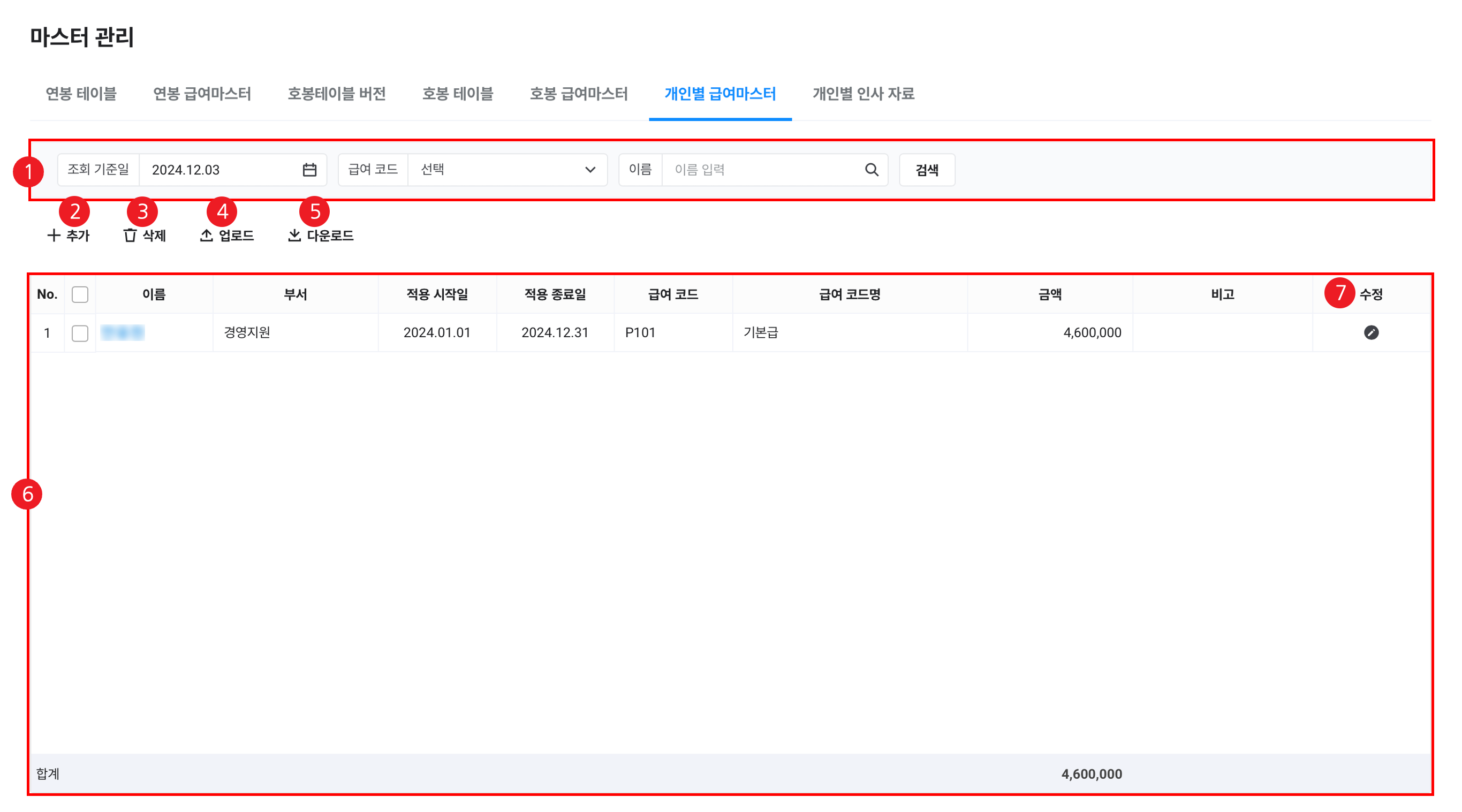This screenshot has height=812, width=1462.
Task: Check the row 1 checkbox
Action: coord(80,333)
